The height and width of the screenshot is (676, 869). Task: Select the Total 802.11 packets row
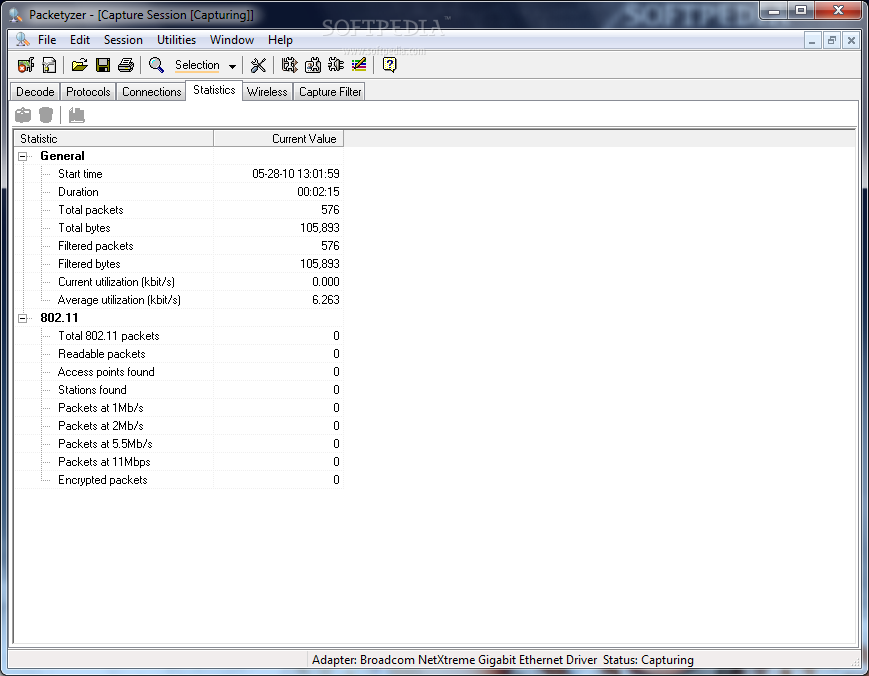(178, 336)
